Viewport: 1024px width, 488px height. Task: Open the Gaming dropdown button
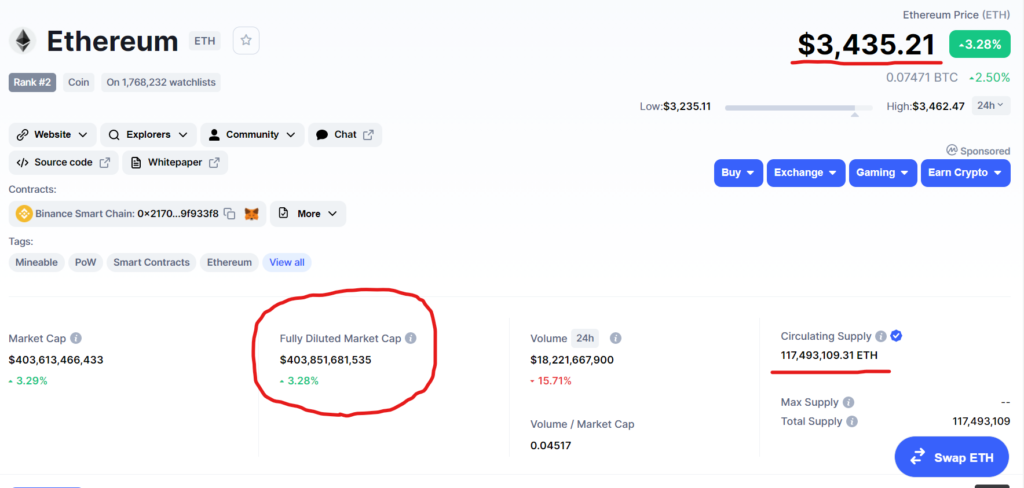[883, 173]
